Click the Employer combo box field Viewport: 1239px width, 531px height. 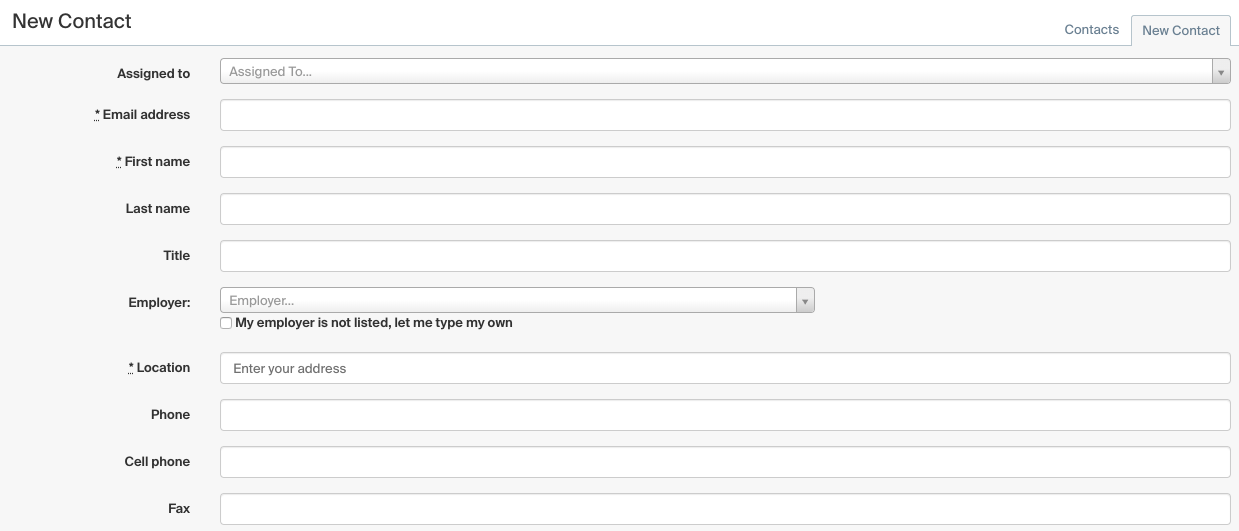517,300
